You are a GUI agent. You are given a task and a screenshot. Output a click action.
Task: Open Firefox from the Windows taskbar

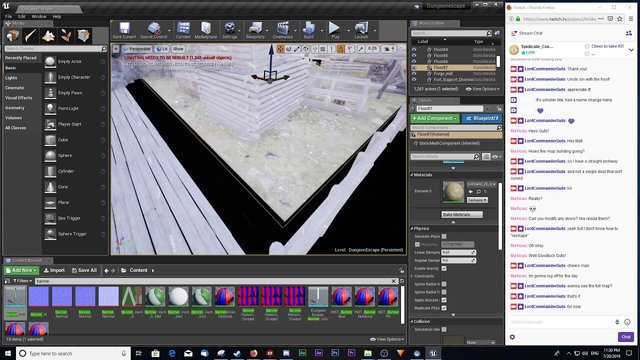point(253,353)
